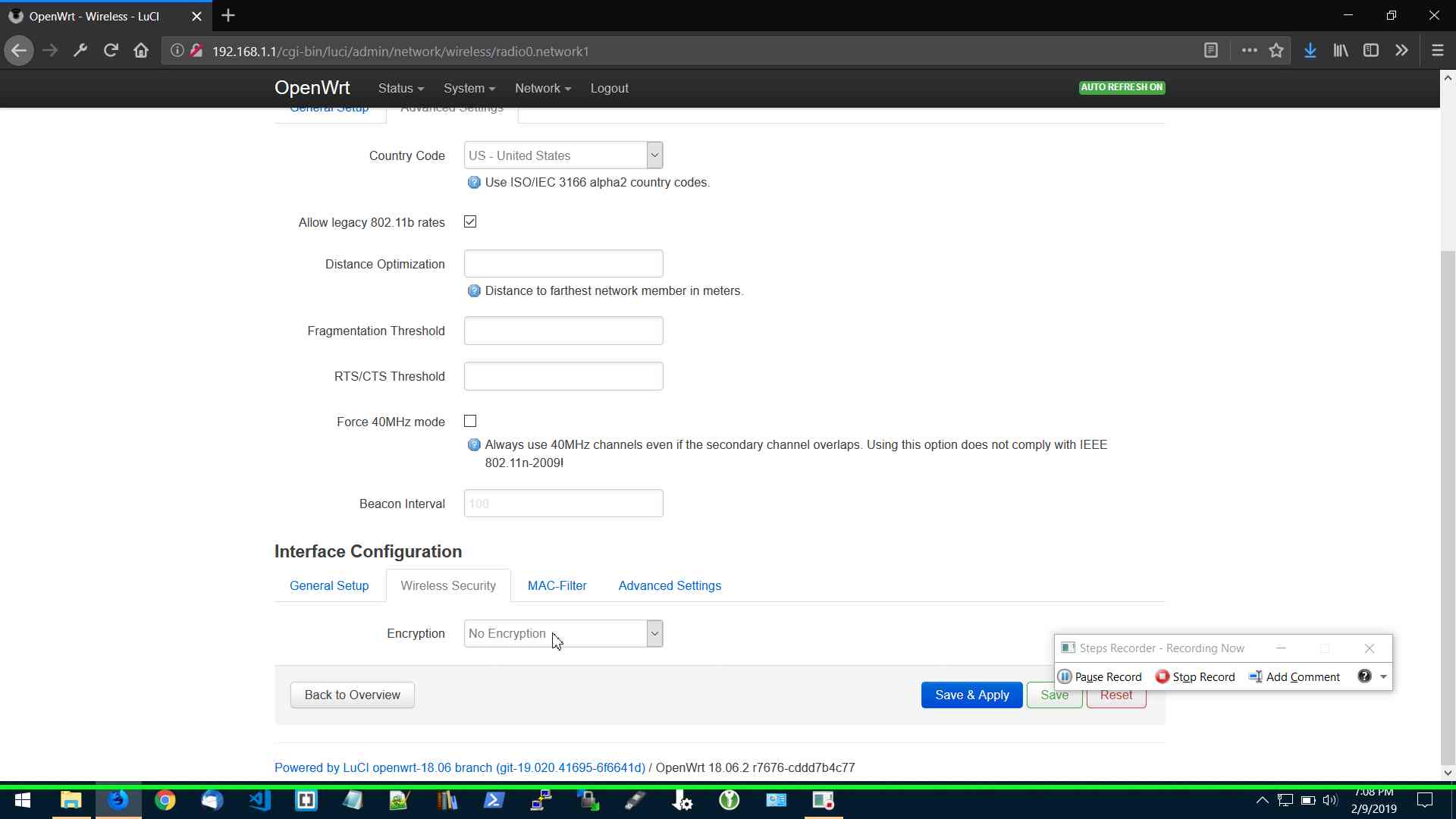Expand the System menu
The width and height of the screenshot is (1456, 819).
coord(469,88)
